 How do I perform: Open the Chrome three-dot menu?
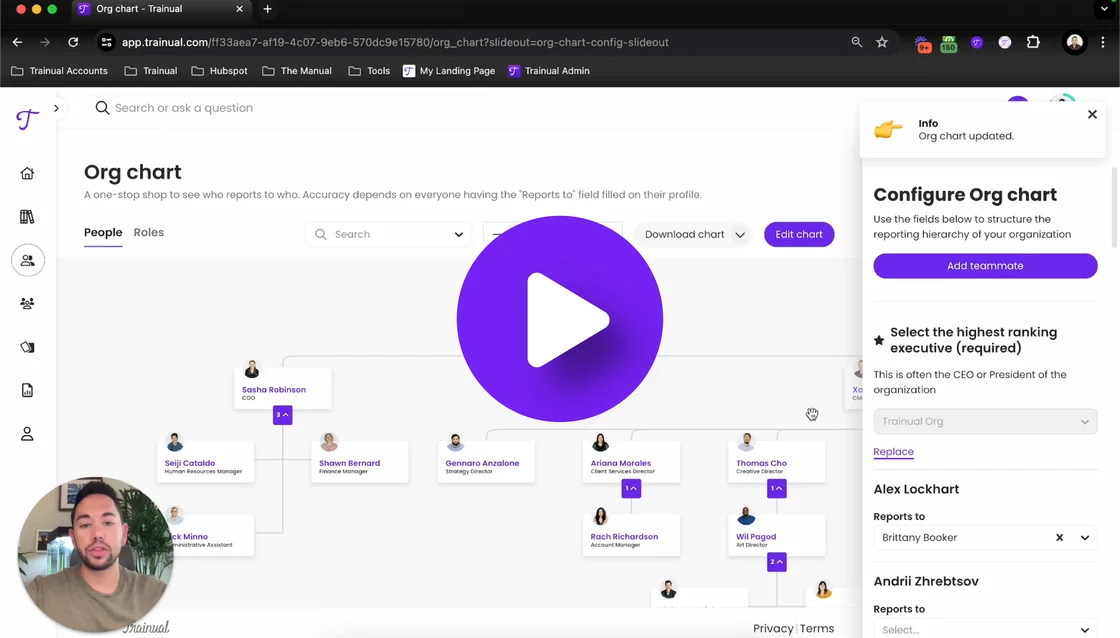(x=1103, y=42)
